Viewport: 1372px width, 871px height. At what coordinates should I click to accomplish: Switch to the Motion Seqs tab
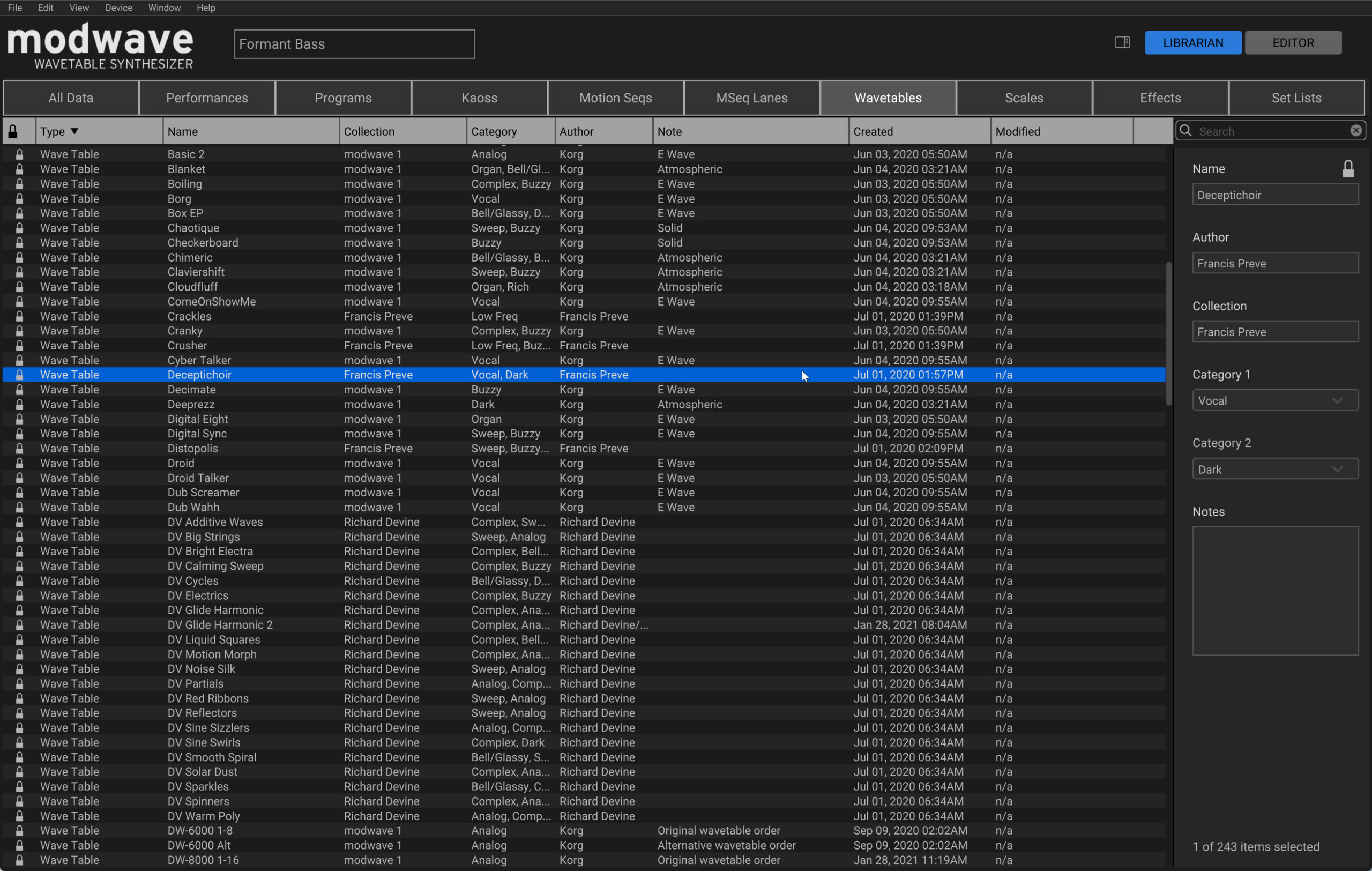(615, 98)
